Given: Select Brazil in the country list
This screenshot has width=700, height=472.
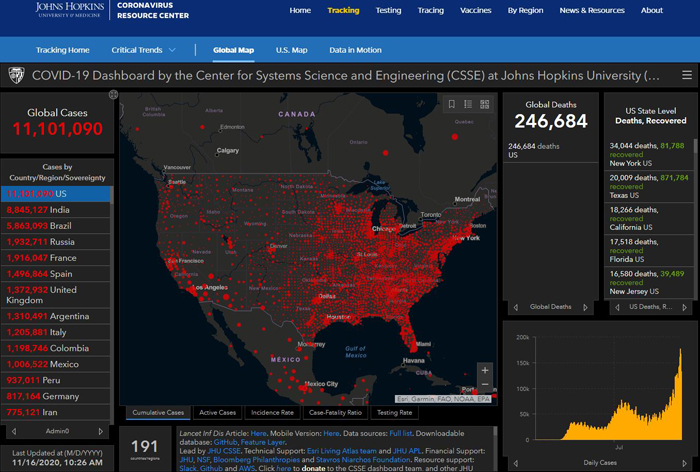Looking at the screenshot, I should point(55,226).
